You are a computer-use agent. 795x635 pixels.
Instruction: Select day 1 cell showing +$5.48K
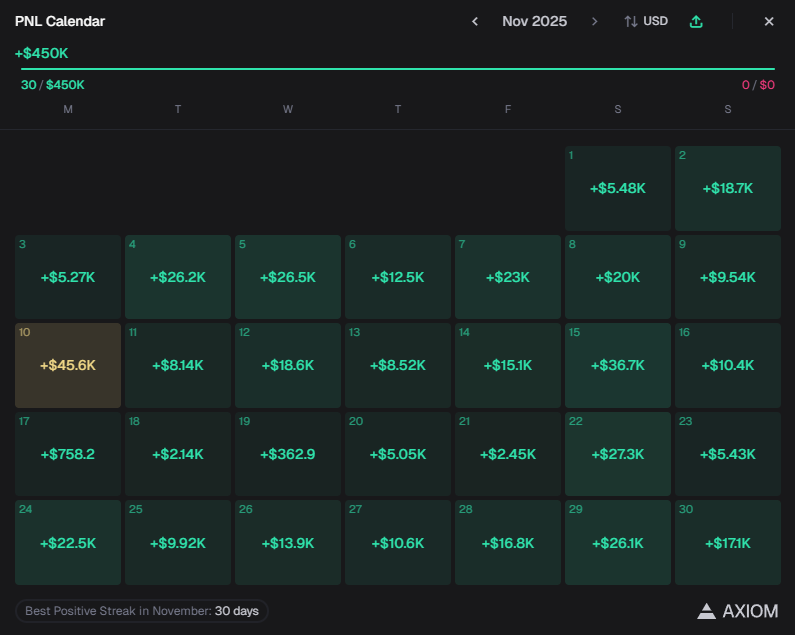[x=618, y=188]
